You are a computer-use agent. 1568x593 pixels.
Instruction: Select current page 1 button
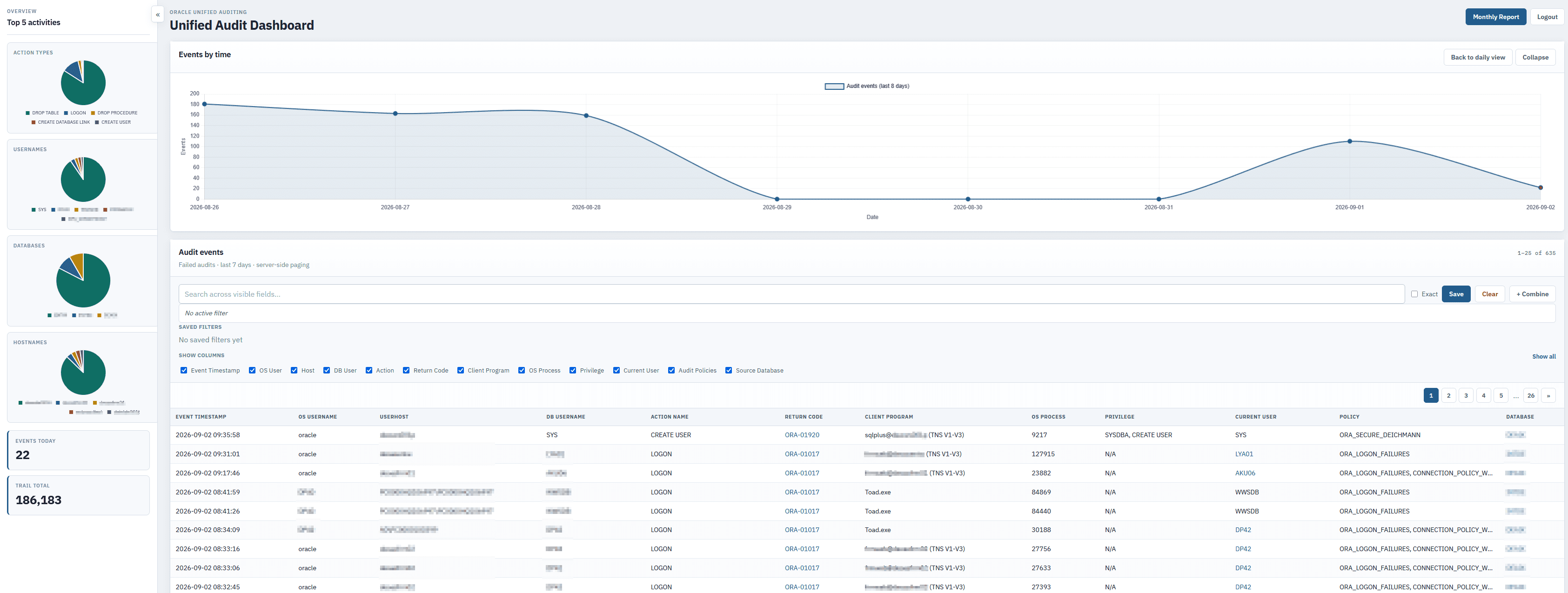pos(1430,395)
